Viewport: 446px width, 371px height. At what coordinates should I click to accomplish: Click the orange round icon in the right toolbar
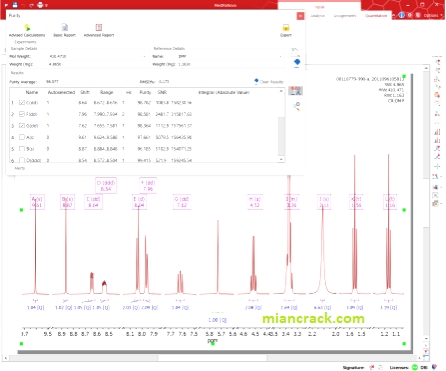point(437,95)
